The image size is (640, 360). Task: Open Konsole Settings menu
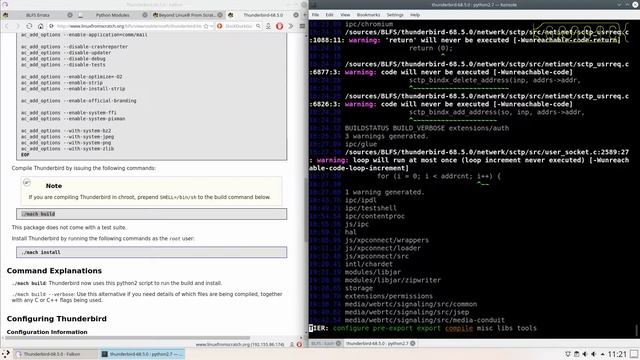pyautogui.click(x=395, y=15)
